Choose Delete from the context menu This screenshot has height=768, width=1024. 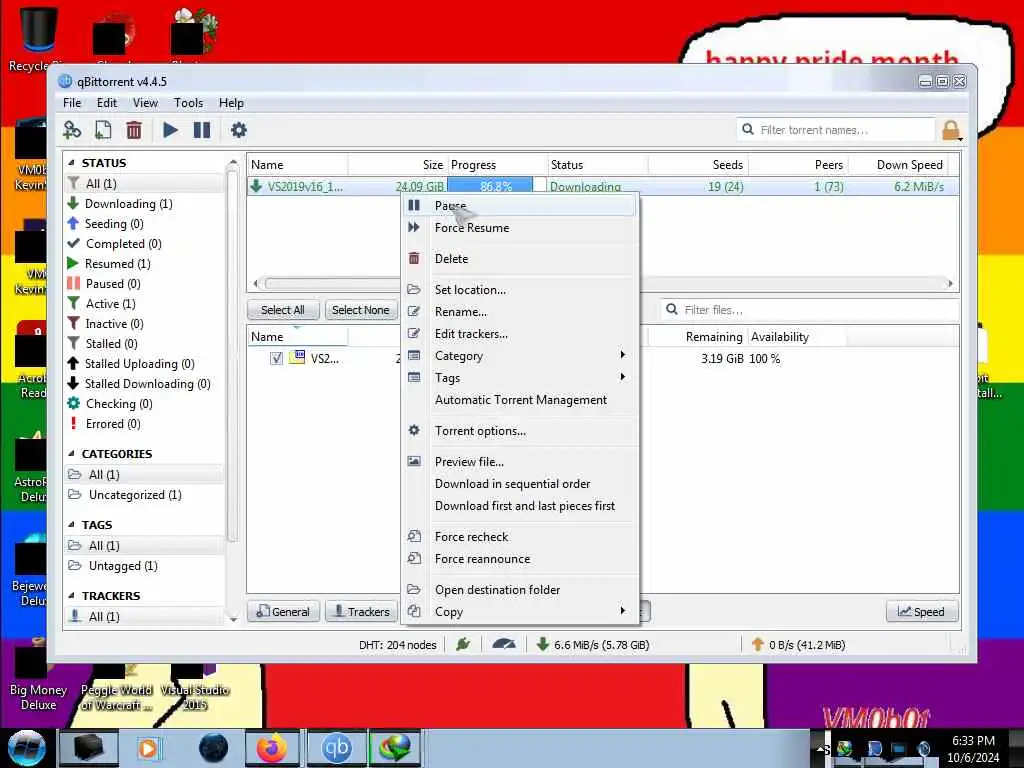click(x=520, y=259)
